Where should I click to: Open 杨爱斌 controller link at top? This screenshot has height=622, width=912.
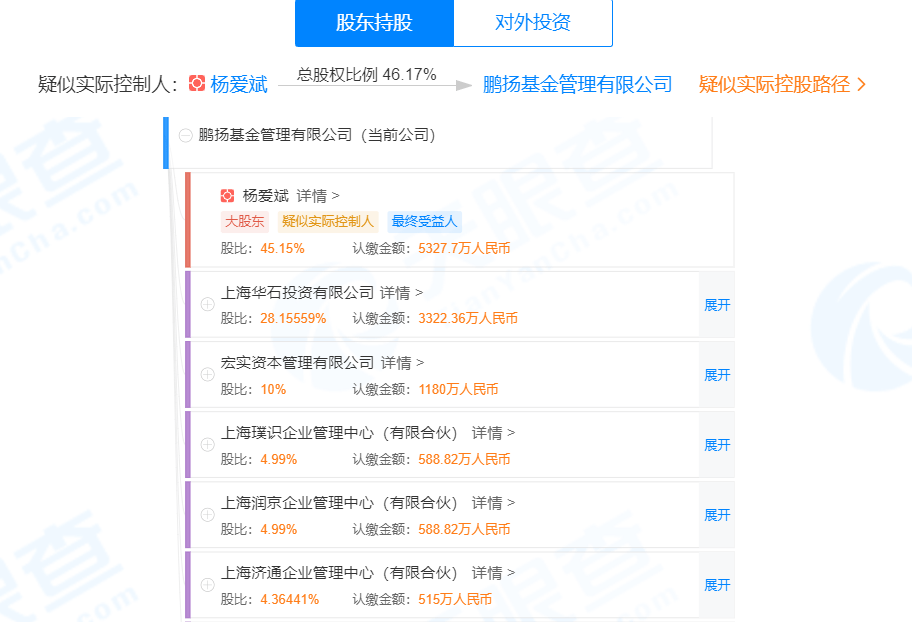[239, 84]
